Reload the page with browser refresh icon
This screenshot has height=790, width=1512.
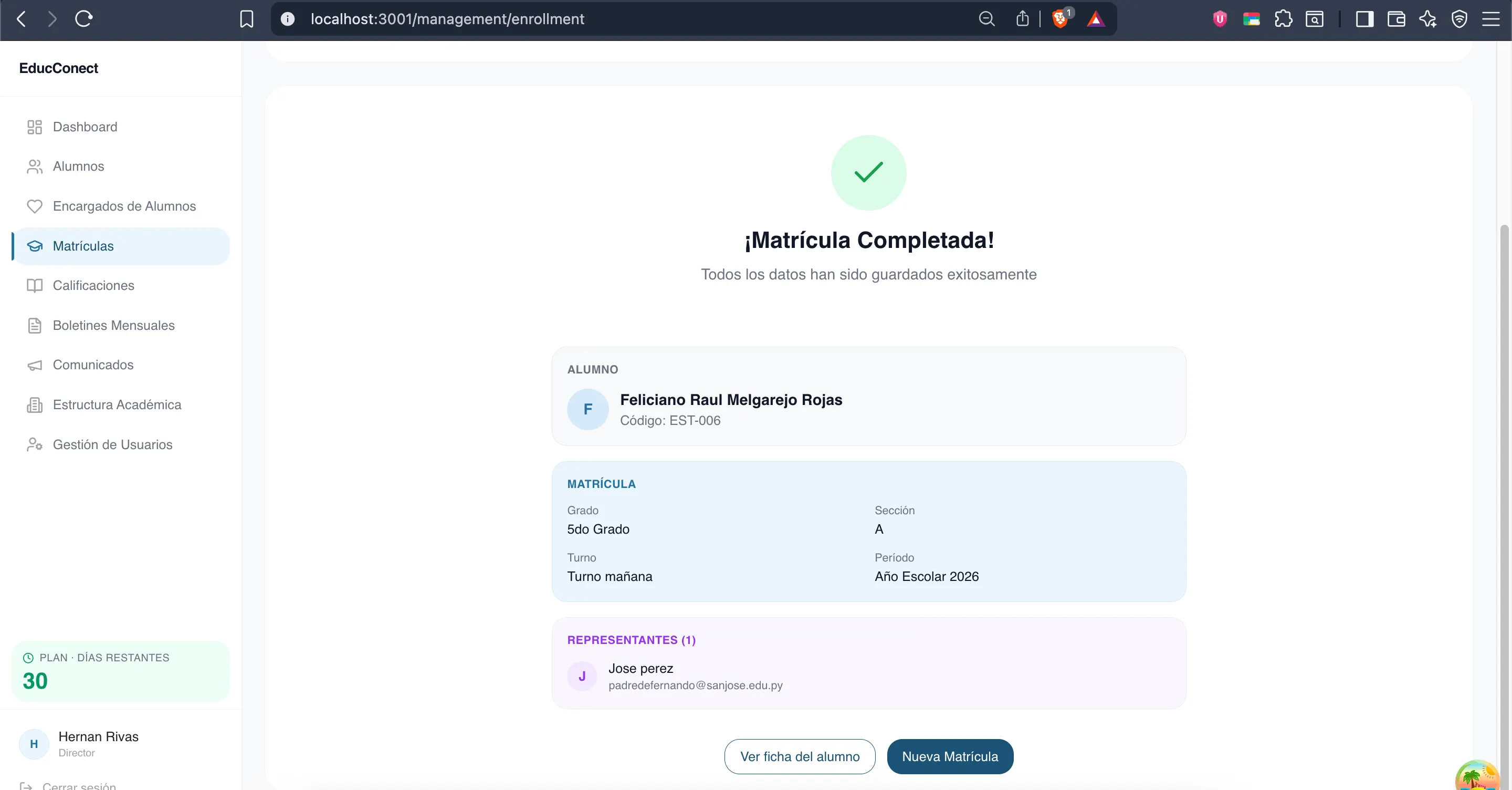click(84, 19)
